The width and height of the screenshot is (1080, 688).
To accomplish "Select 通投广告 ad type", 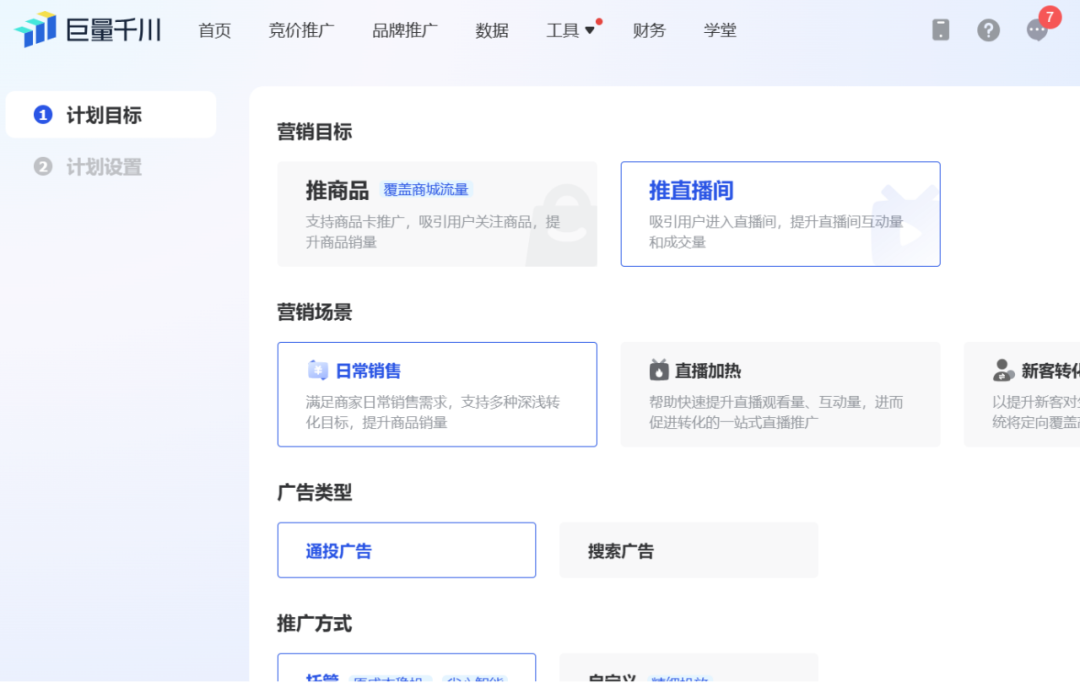I will (406, 550).
